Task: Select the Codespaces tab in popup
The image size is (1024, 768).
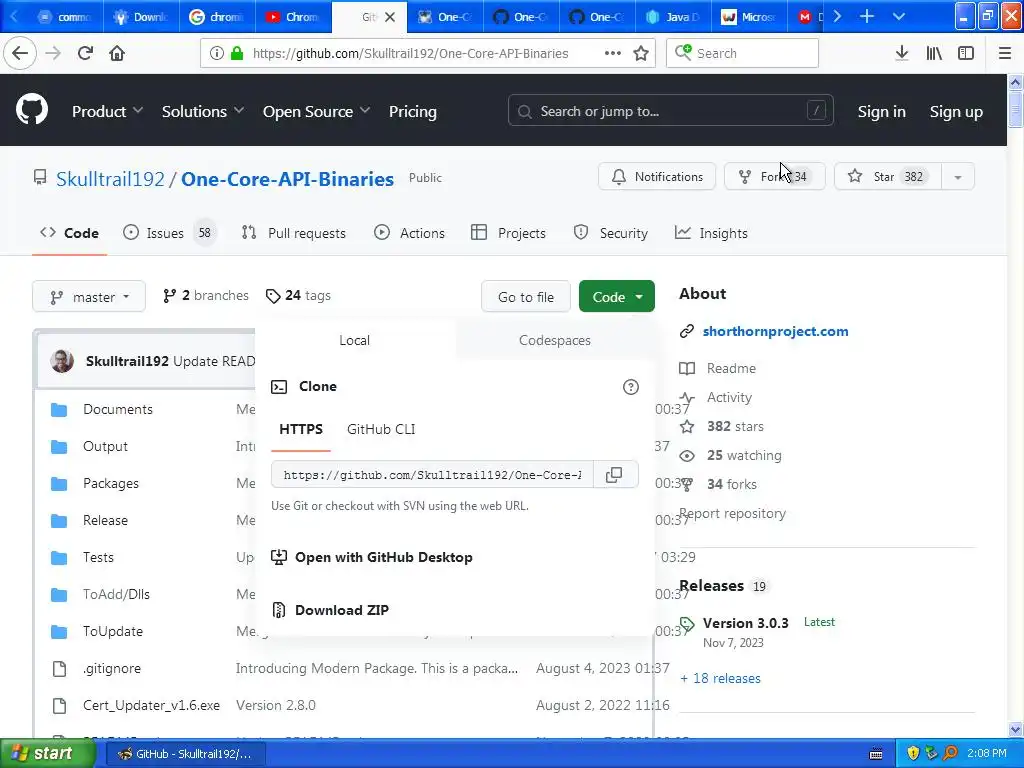Action: pos(554,340)
